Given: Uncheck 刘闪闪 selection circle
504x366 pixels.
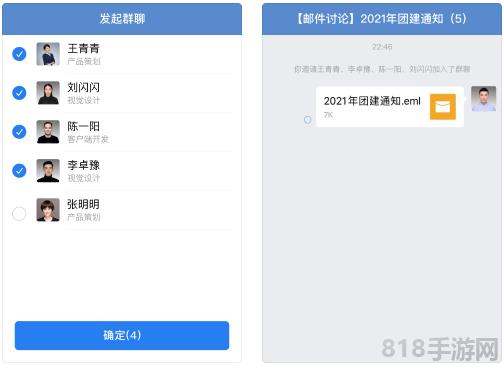Looking at the screenshot, I should (19, 93).
